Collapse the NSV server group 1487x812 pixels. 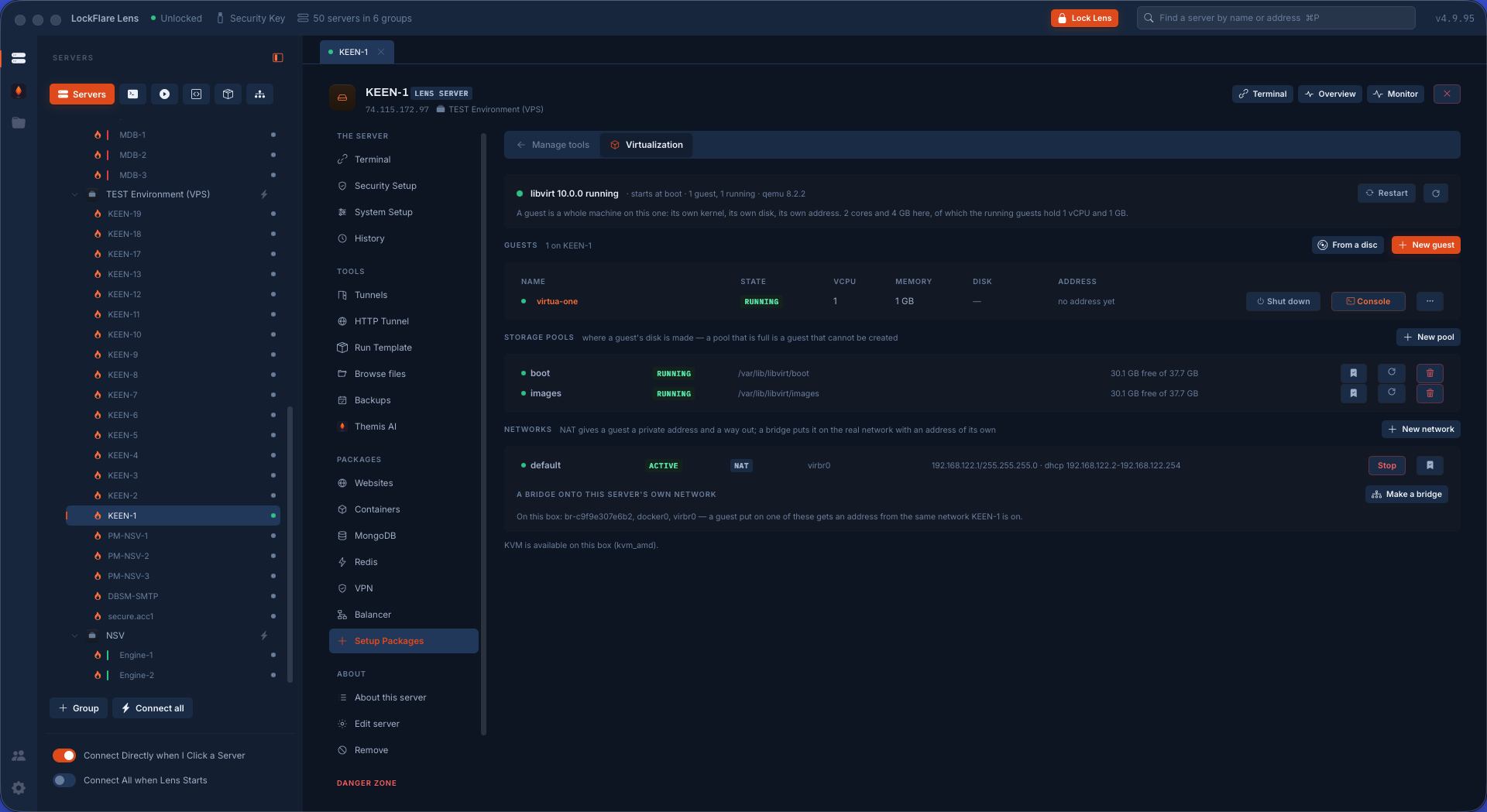[75, 636]
